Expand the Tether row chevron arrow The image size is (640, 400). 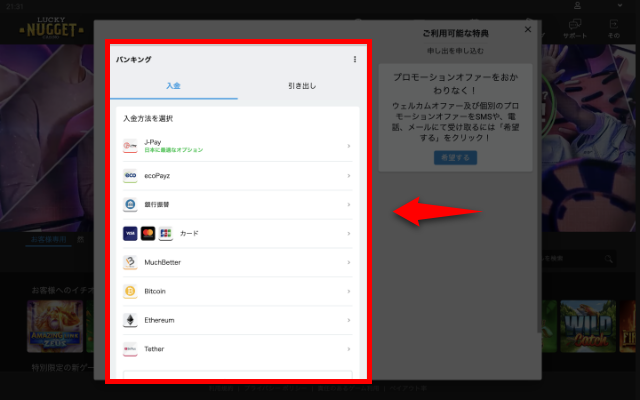pyautogui.click(x=348, y=349)
